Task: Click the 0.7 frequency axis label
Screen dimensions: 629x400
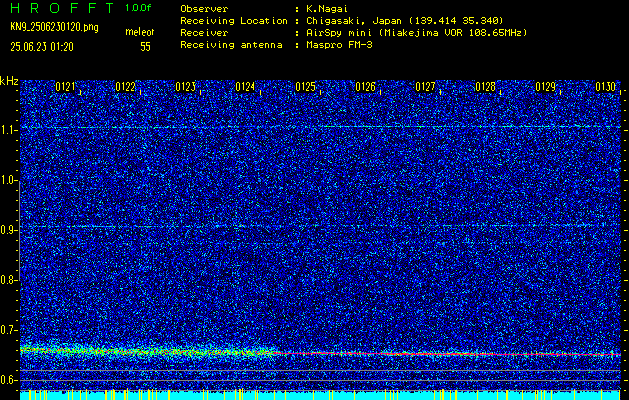Action: [7, 330]
